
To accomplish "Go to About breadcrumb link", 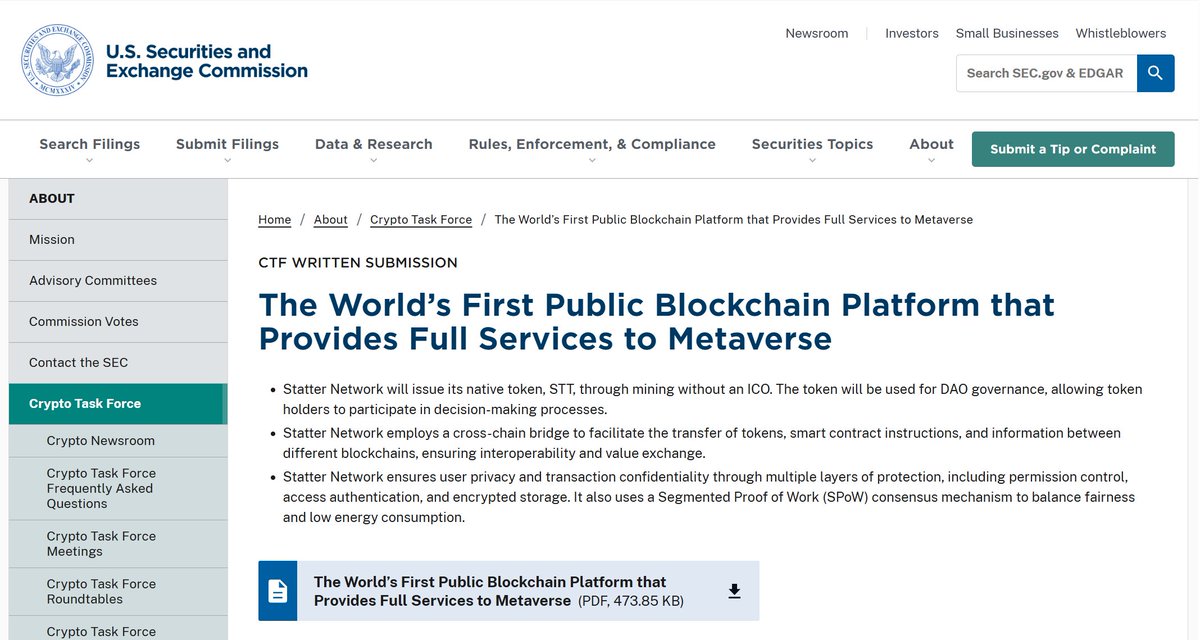I will click(x=331, y=219).
